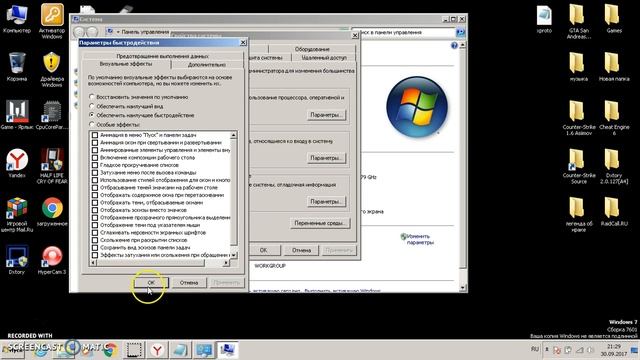Open the CpuCorePar shortcut icon
Viewport: 640px width, 360px height.
52,115
